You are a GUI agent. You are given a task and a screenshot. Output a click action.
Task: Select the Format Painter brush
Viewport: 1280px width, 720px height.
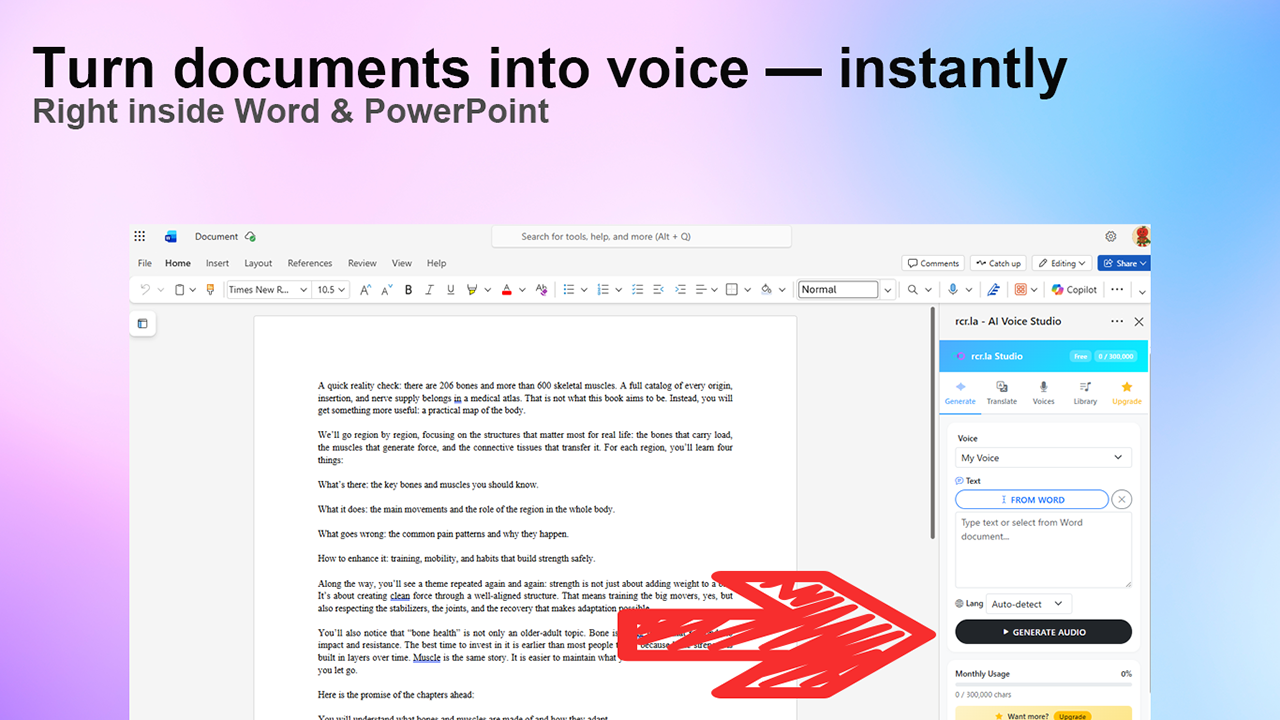click(210, 290)
